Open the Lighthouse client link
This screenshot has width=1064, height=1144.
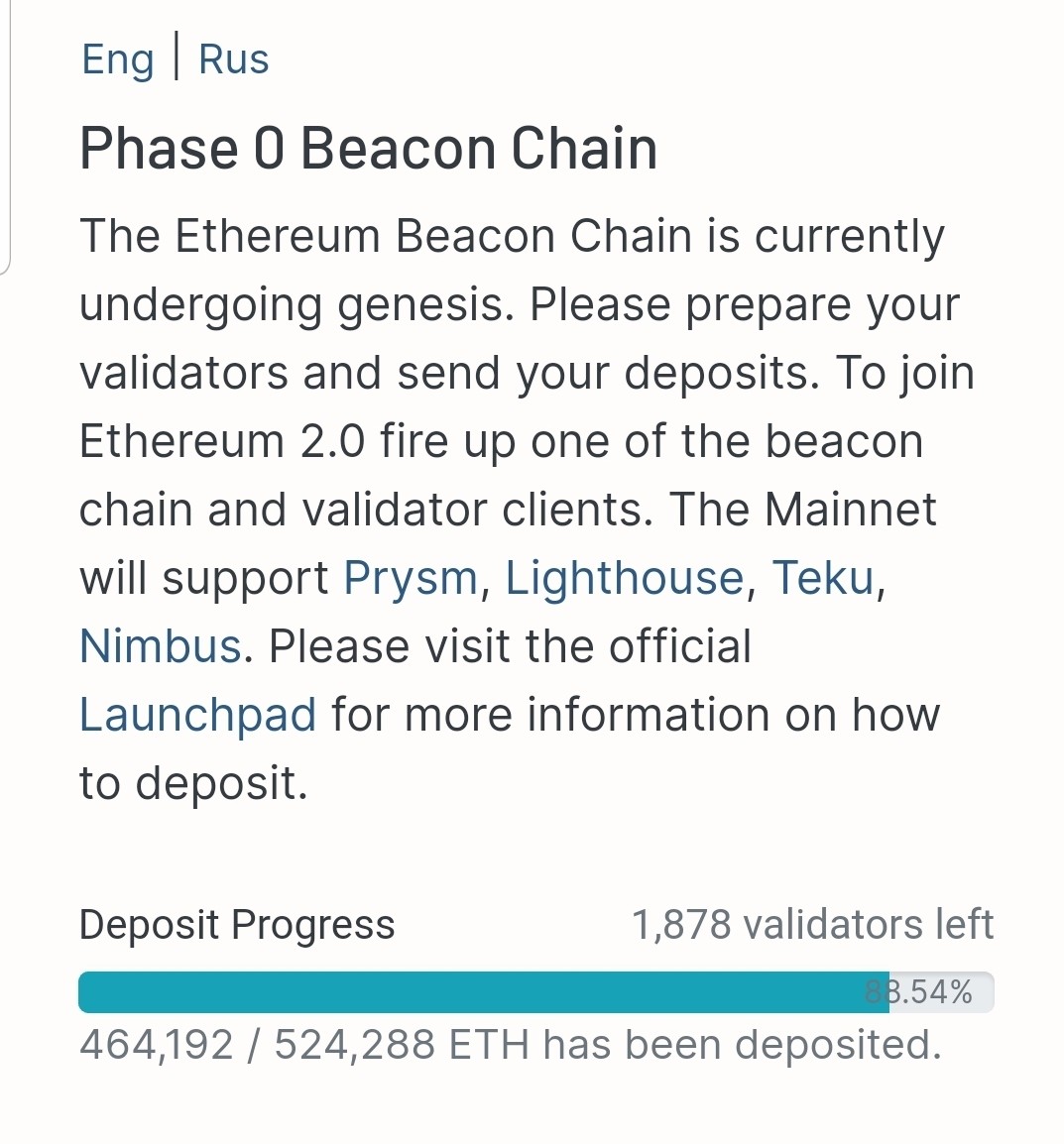(x=624, y=578)
